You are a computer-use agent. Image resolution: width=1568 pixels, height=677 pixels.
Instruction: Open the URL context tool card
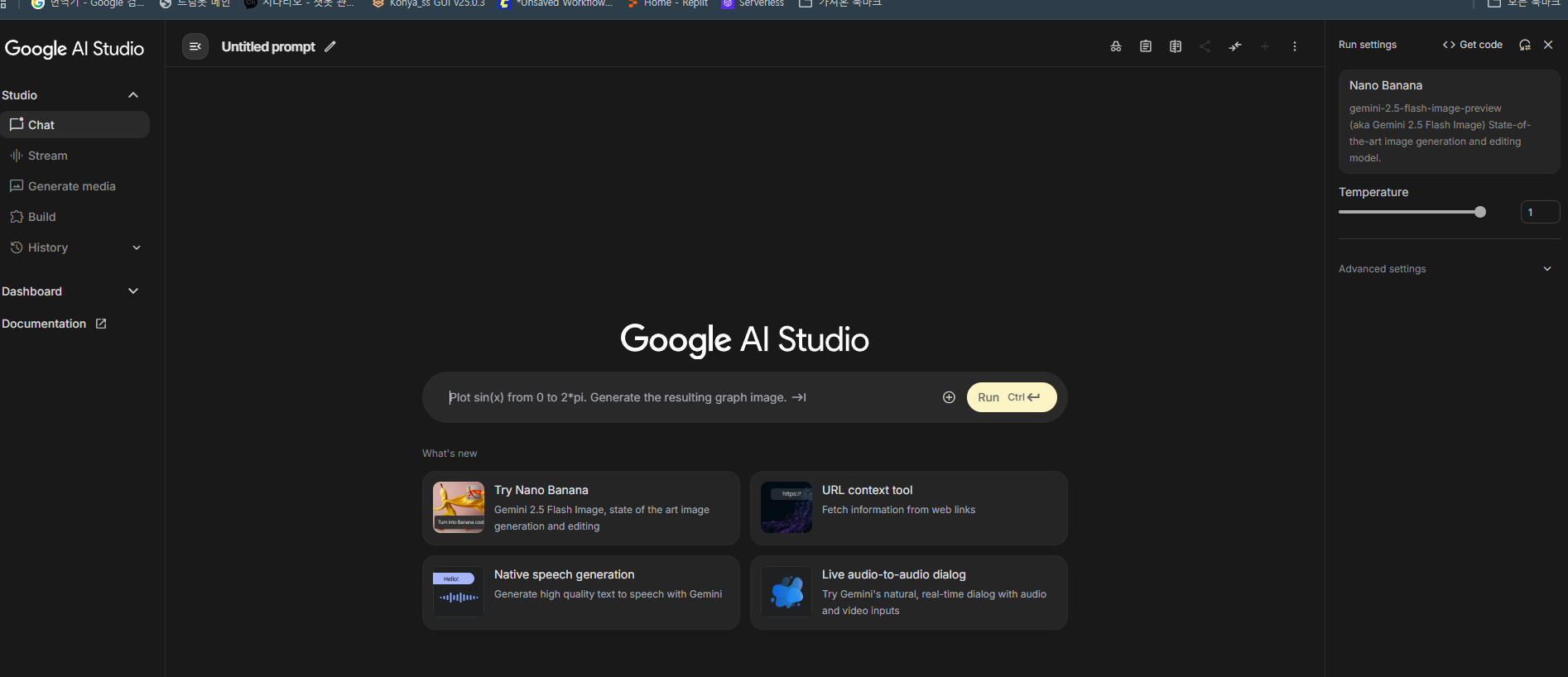click(x=909, y=508)
